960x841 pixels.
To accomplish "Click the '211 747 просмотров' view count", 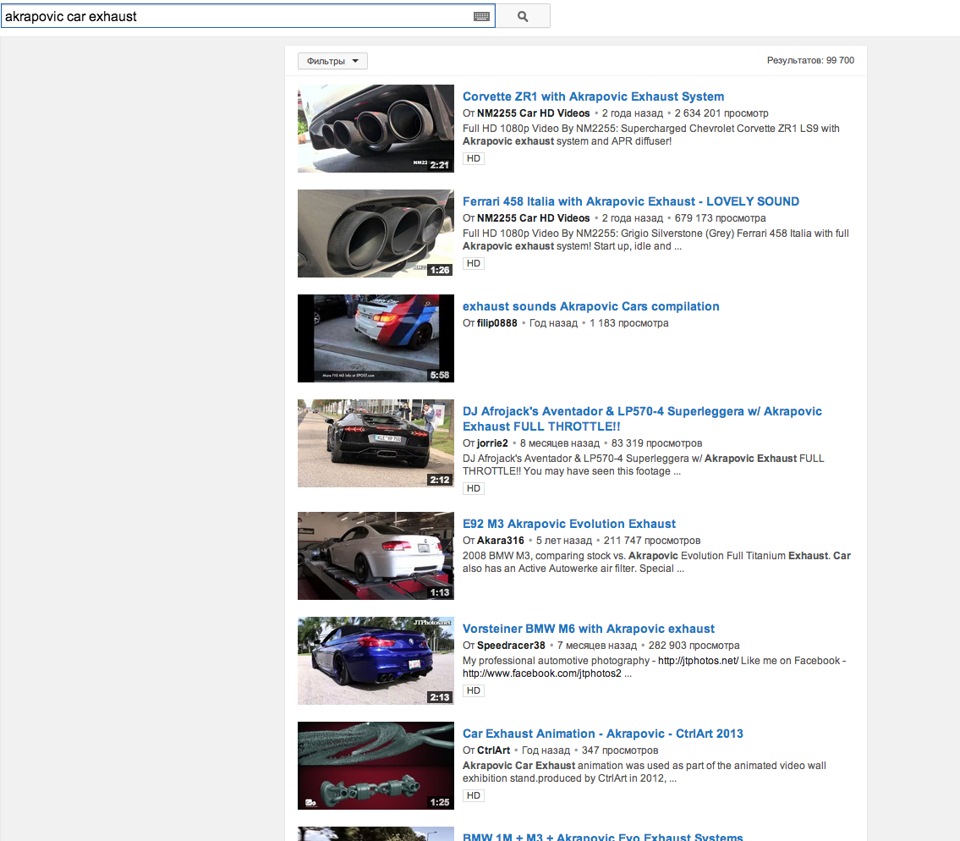I will 652,540.
